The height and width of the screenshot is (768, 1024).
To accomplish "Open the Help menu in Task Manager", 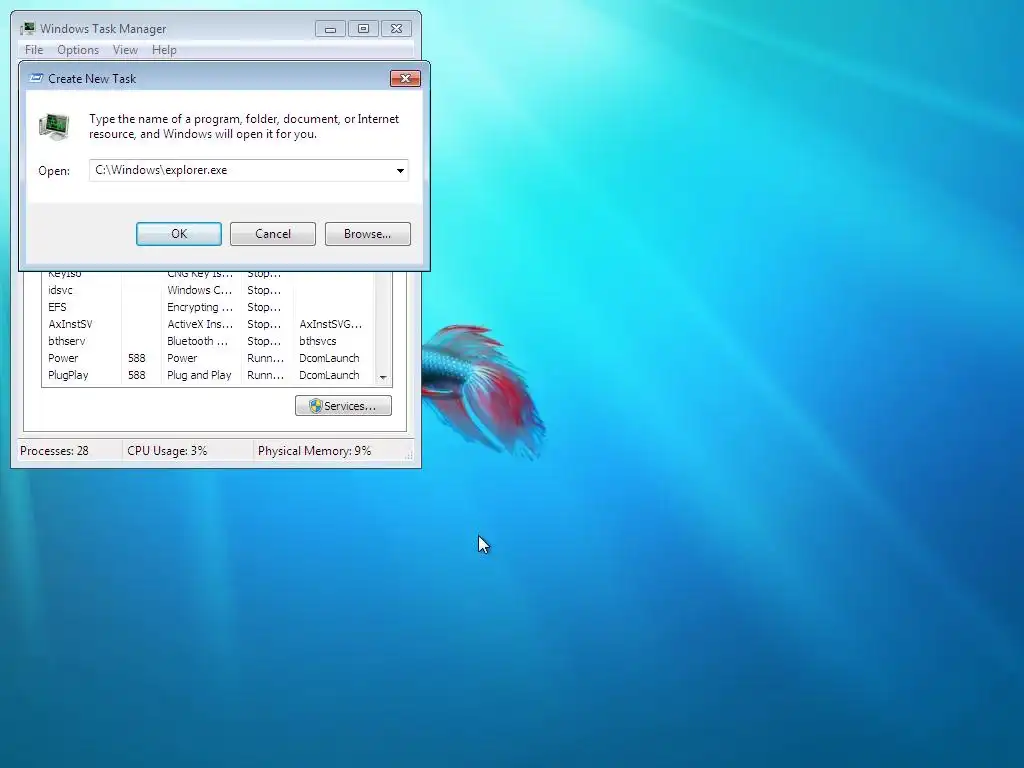I will click(x=164, y=50).
